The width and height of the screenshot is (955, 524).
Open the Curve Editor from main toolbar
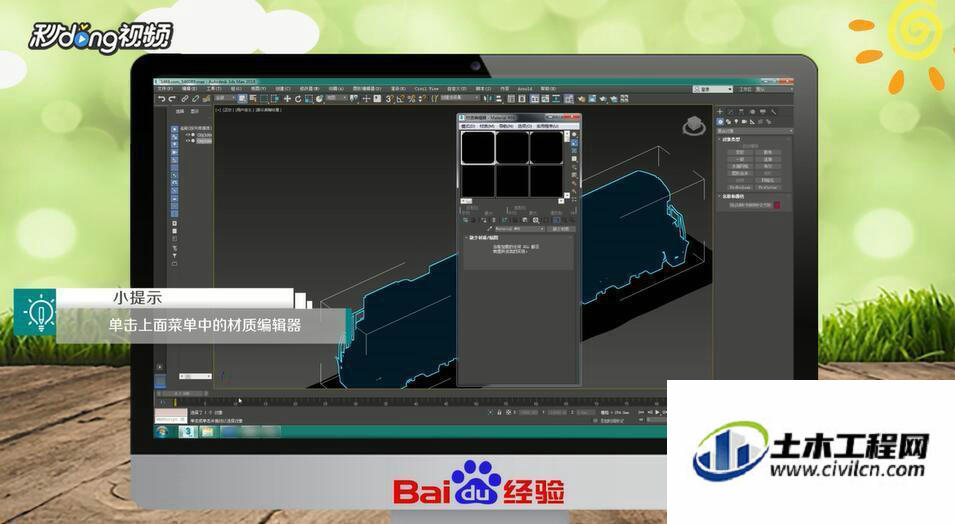(545, 99)
